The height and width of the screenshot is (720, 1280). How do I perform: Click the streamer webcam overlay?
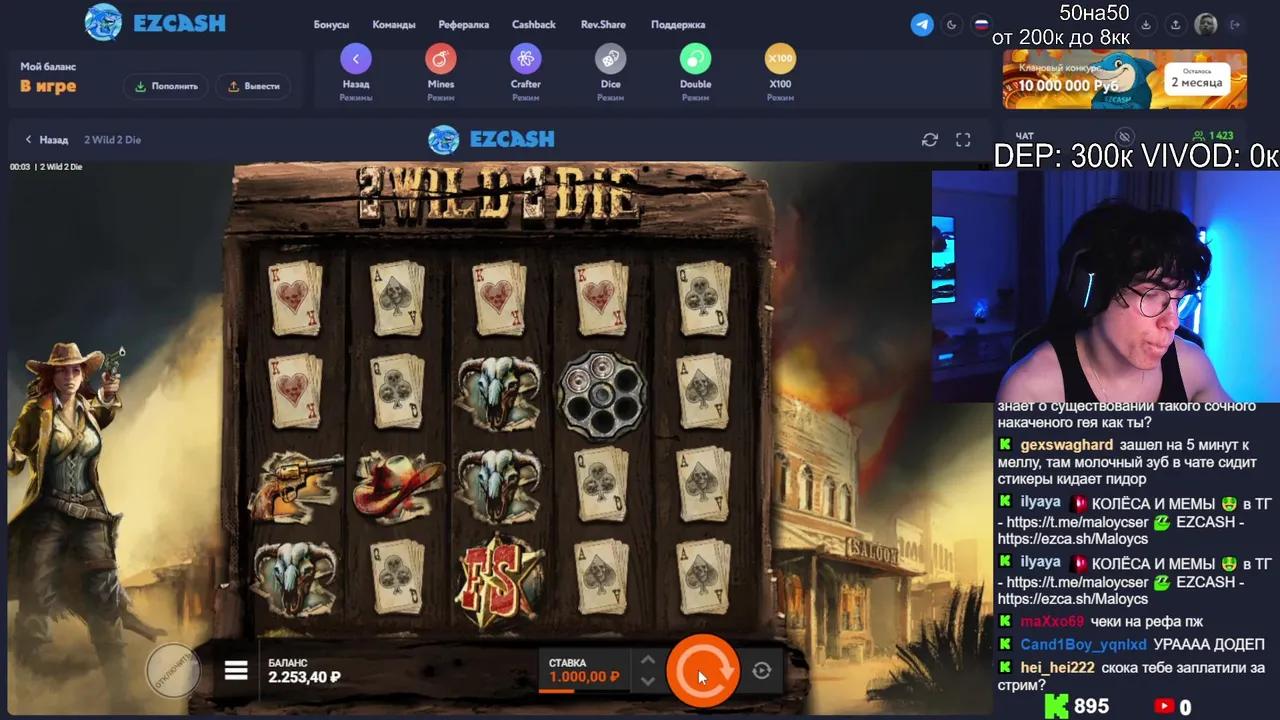[x=1106, y=286]
